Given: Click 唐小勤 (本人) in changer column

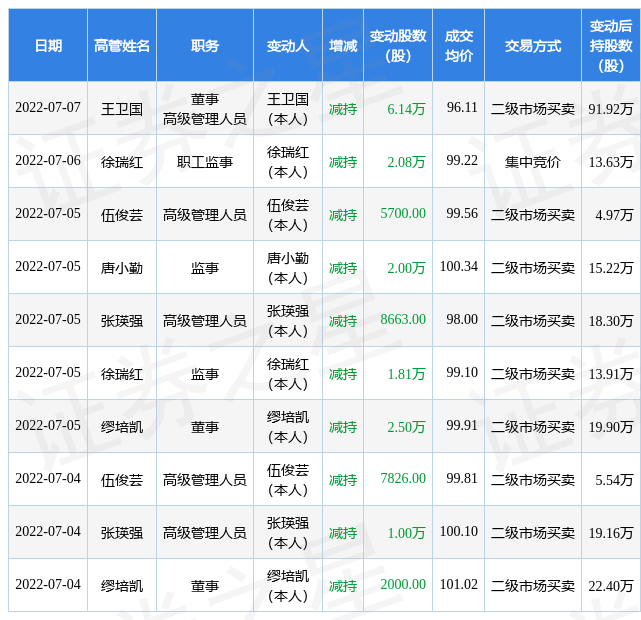Looking at the screenshot, I should [x=288, y=268].
